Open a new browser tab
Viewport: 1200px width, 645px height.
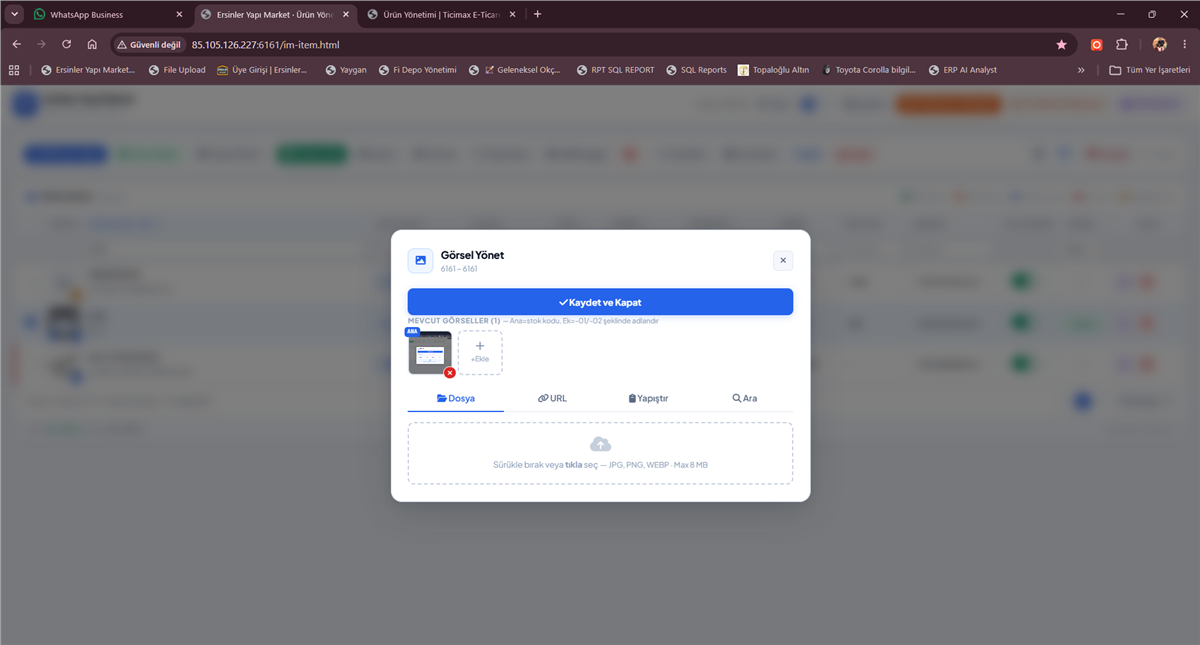[537, 14]
